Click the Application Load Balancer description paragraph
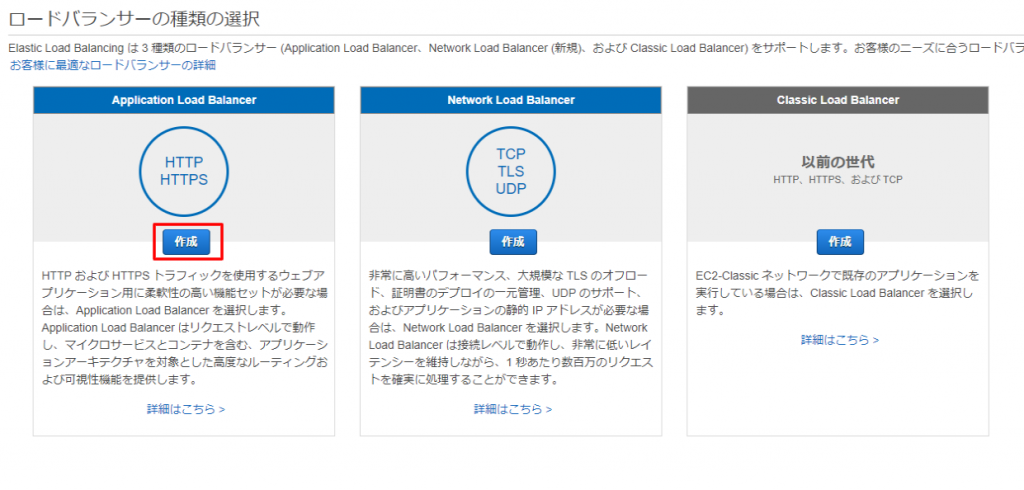Viewport: 1024px width, 490px height. [184, 327]
